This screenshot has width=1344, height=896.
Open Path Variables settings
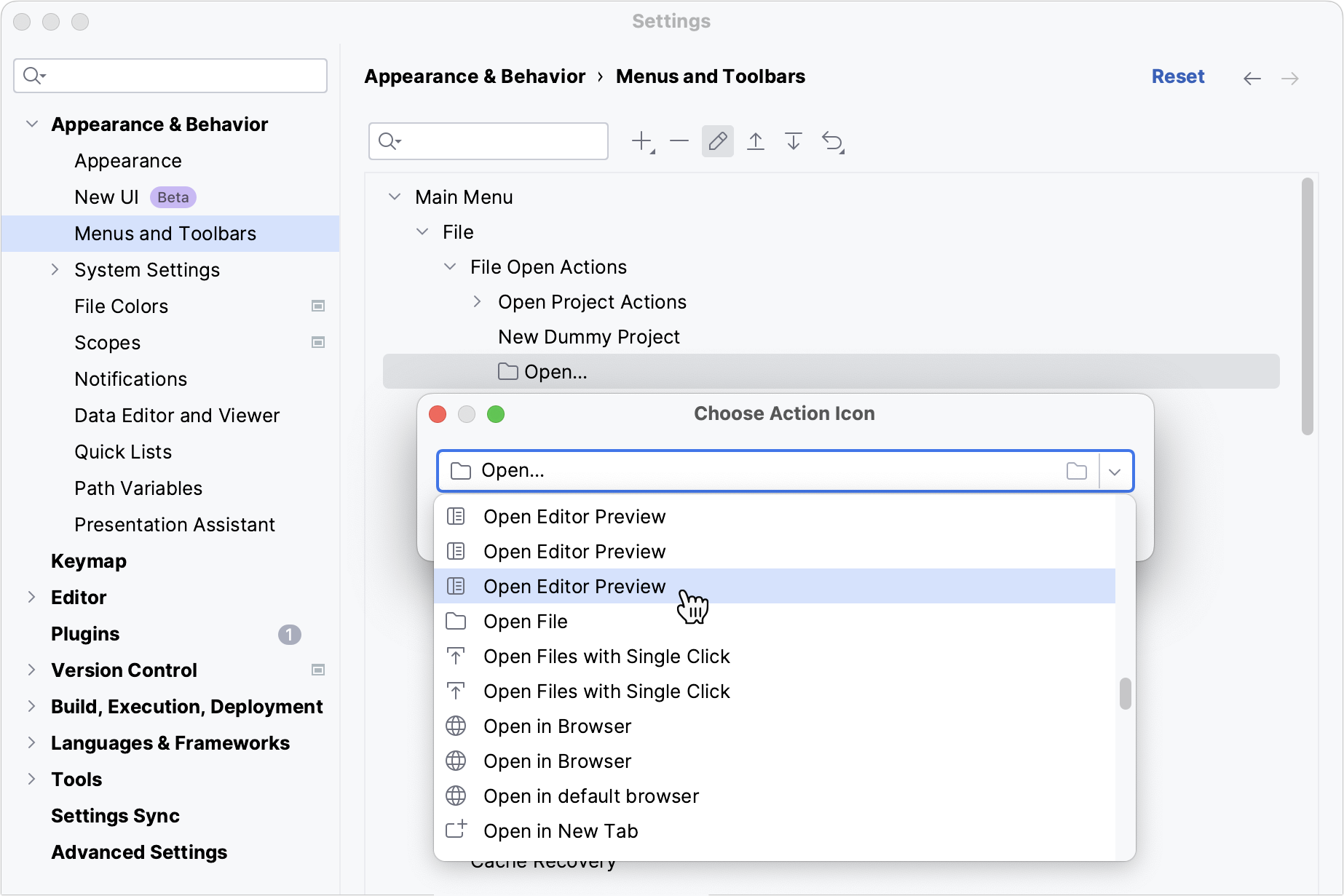138,488
